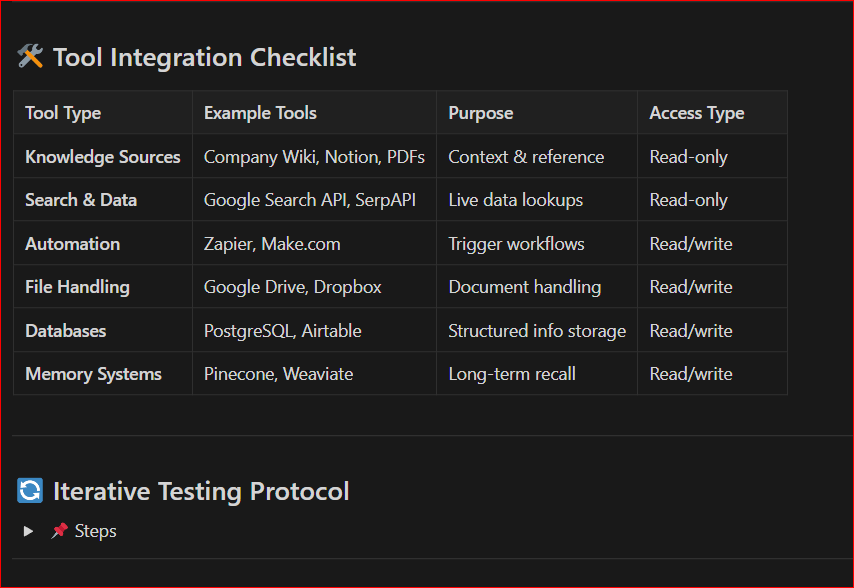Click the hammer and wrench icon

tap(30, 58)
